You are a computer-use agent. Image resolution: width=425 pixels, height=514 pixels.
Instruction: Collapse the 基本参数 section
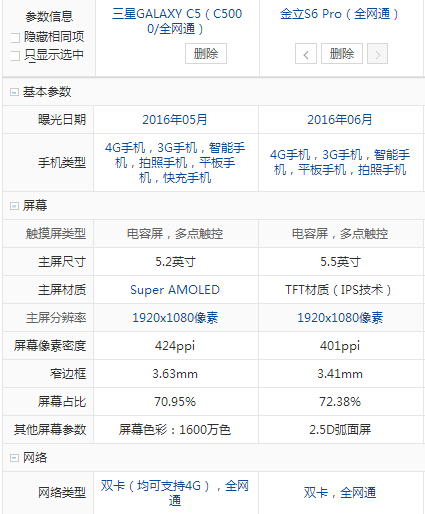point(14,92)
